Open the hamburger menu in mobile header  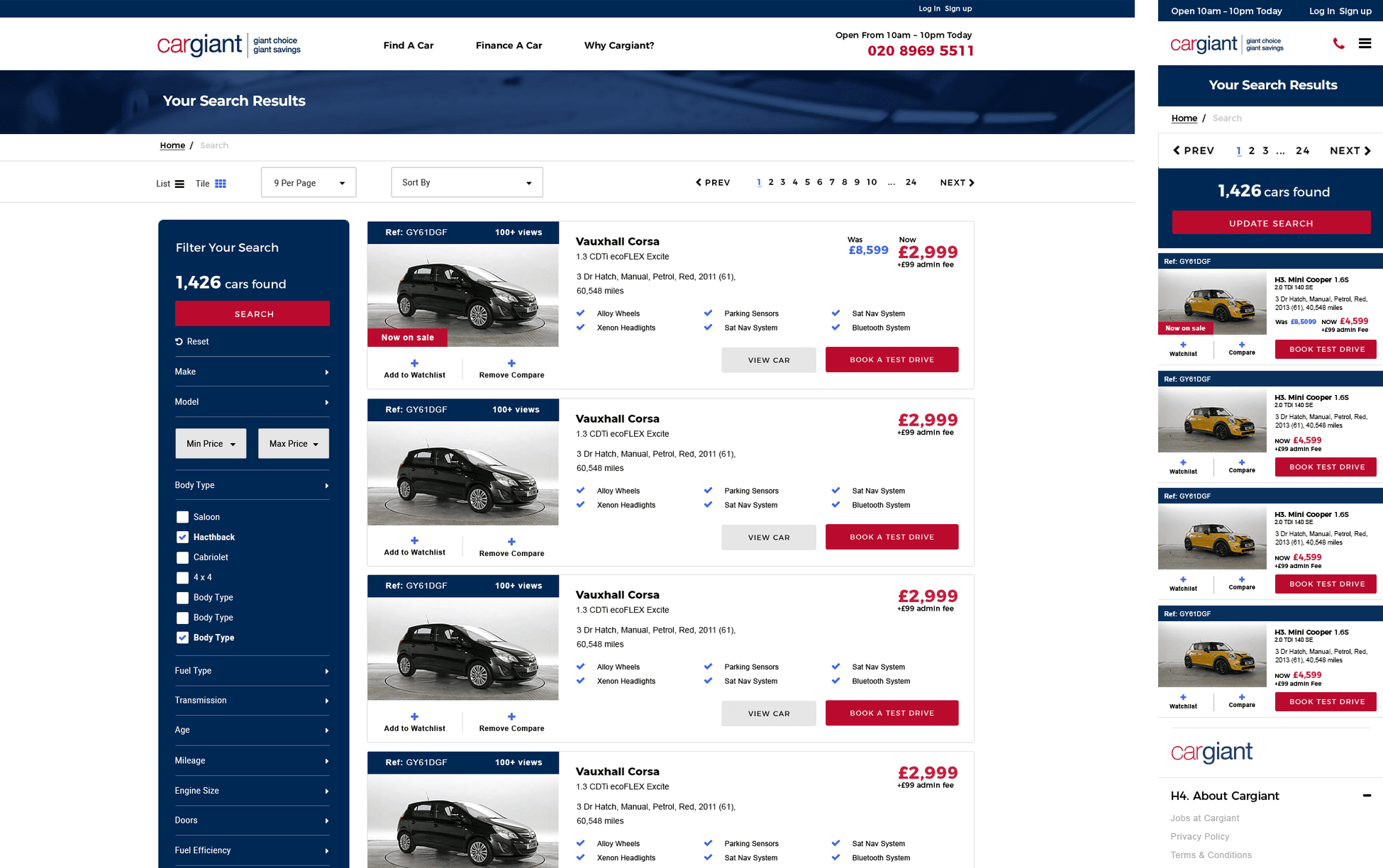1365,43
